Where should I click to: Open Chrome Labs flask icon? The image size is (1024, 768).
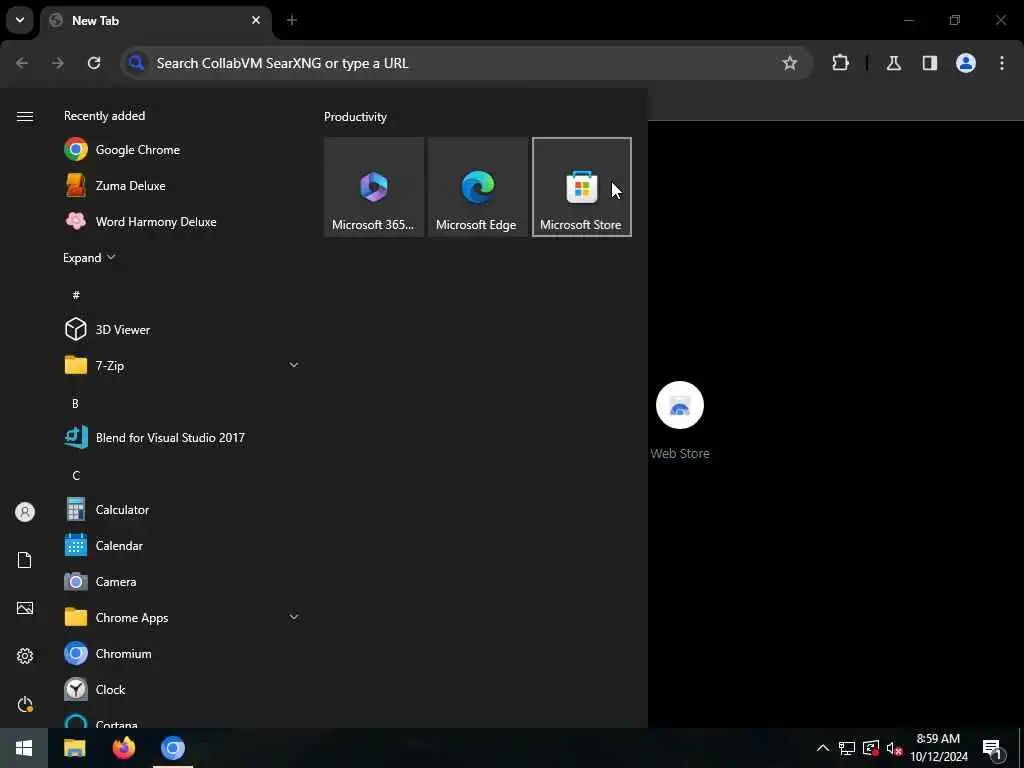tap(894, 63)
